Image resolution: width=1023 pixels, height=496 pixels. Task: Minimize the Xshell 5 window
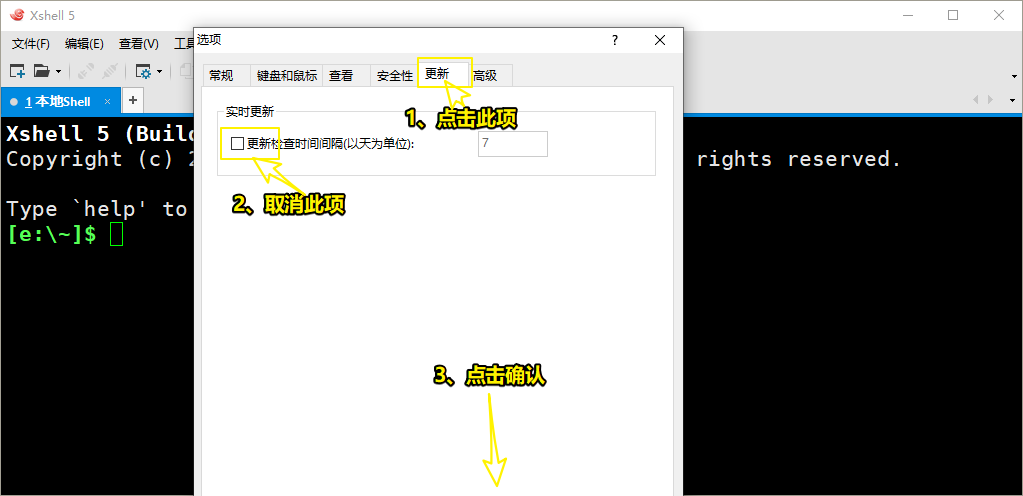[x=907, y=15]
